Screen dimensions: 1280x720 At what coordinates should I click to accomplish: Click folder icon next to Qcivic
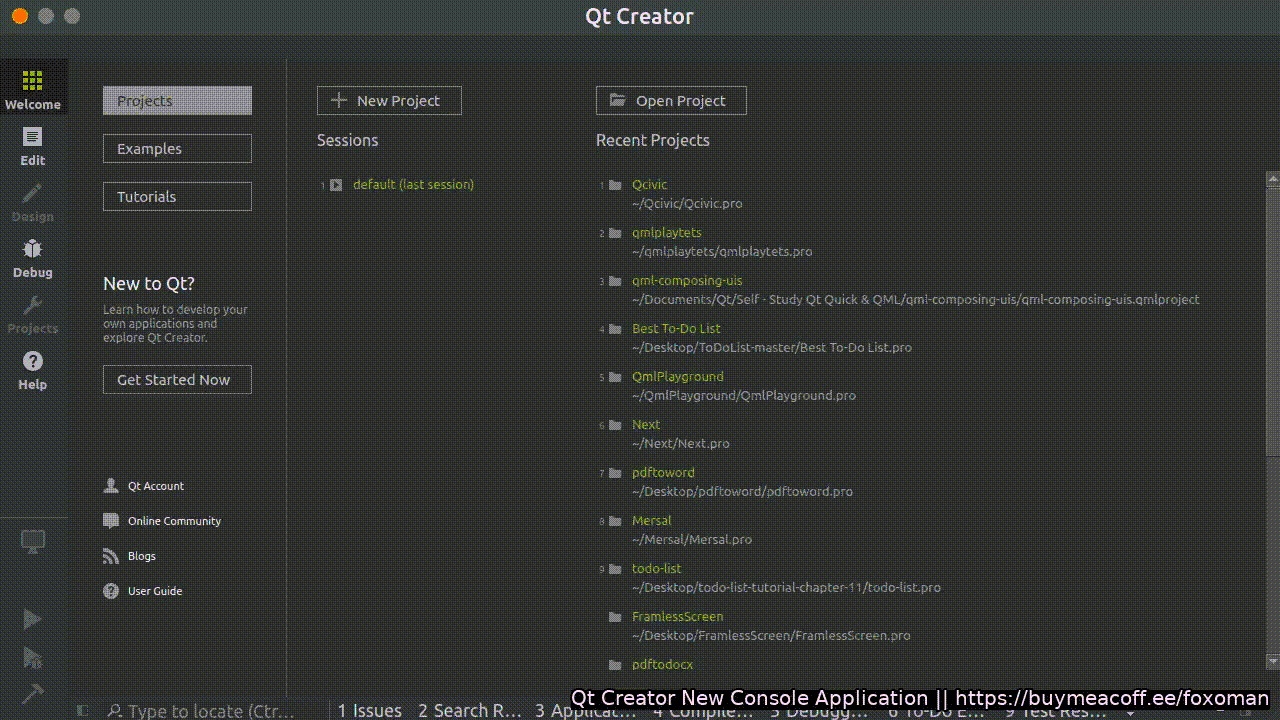[x=616, y=185]
